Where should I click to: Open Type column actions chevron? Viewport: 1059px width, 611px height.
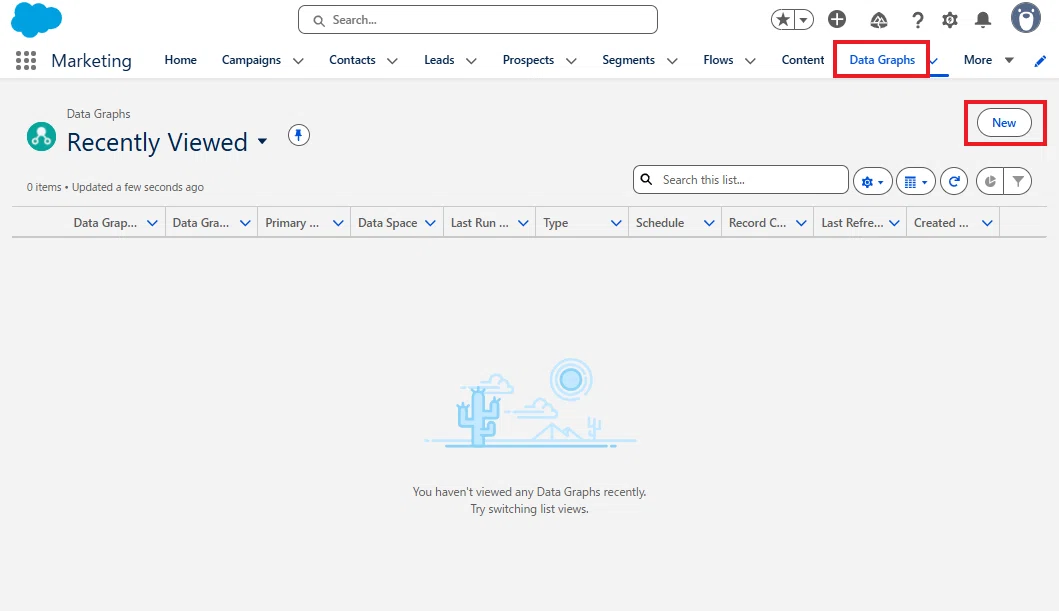pos(616,223)
